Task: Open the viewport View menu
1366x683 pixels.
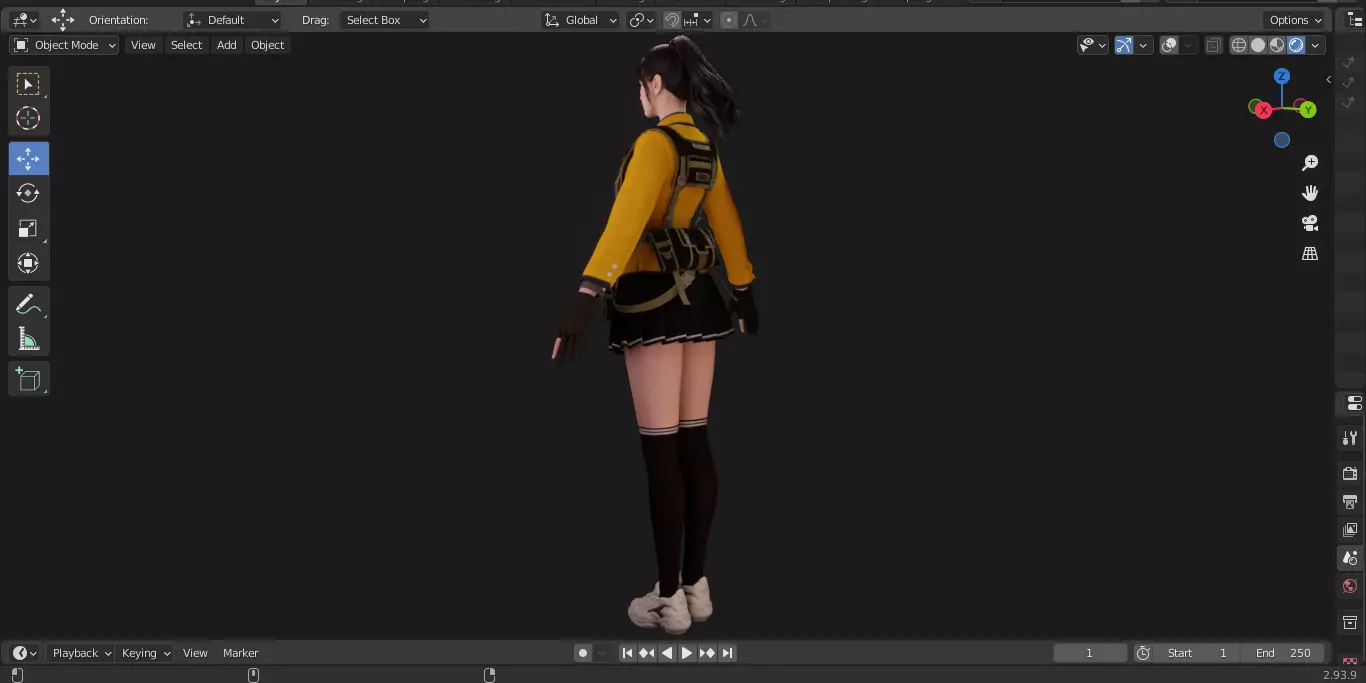Action: 143,45
